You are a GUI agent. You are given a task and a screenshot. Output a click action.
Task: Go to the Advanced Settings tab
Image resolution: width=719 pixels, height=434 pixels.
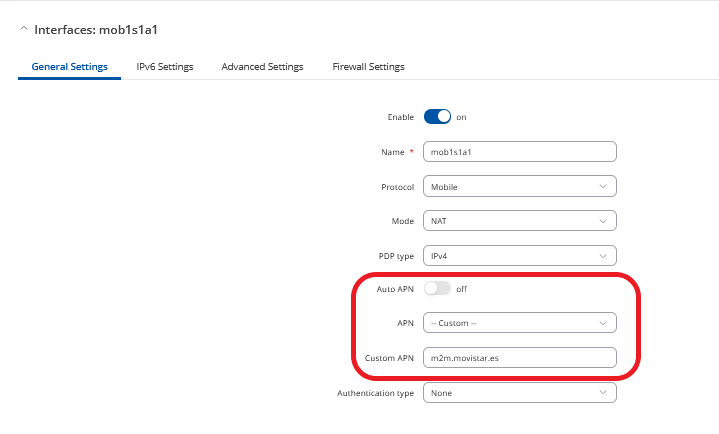262,67
